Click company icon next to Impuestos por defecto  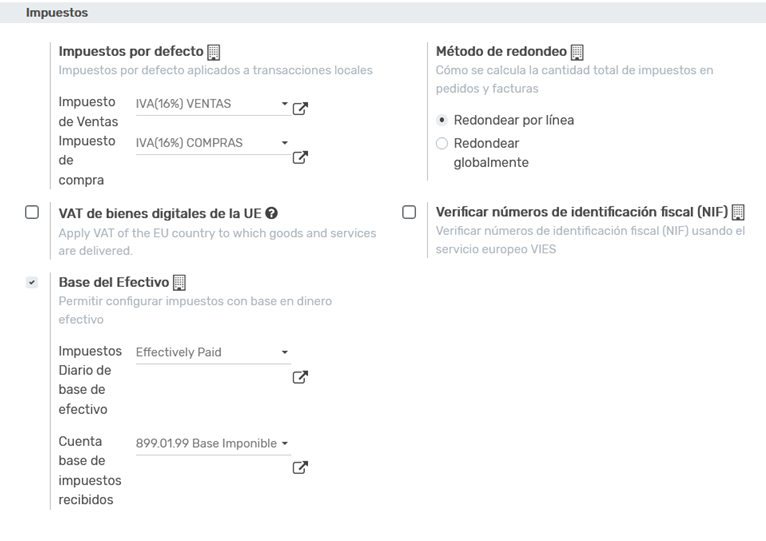213,52
